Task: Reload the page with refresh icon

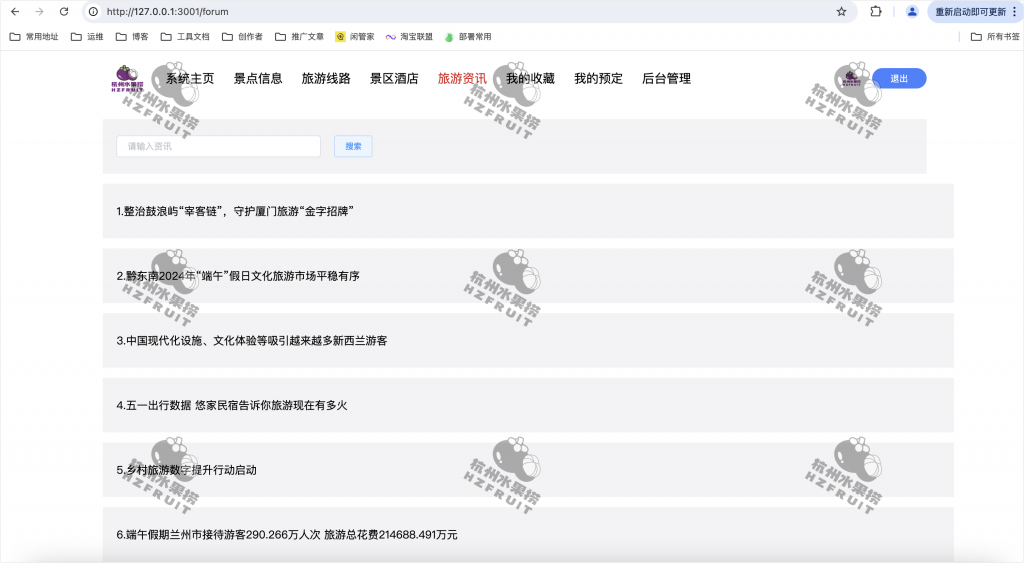Action: click(x=64, y=12)
